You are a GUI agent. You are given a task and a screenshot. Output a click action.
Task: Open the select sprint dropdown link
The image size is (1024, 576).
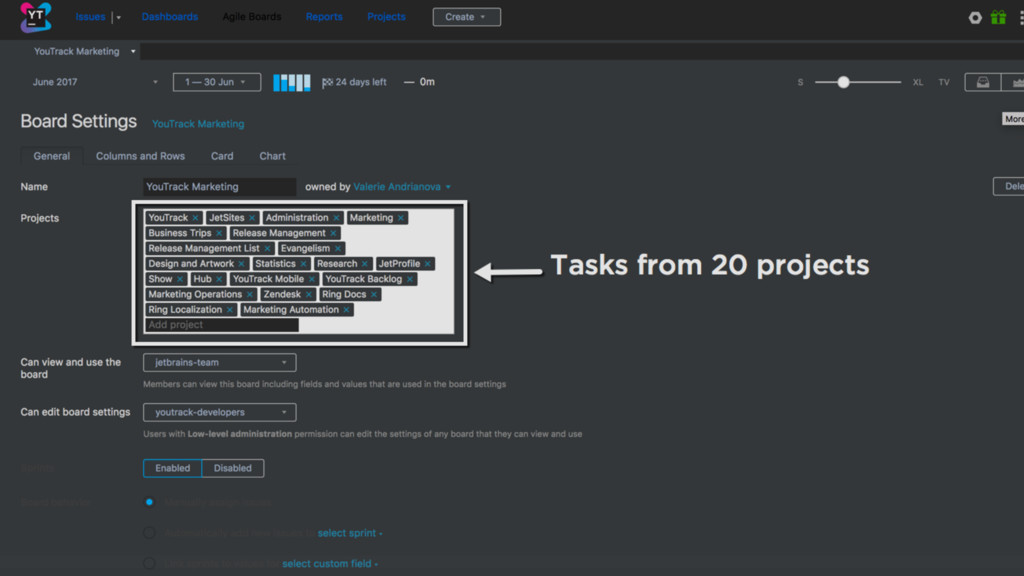pos(350,533)
